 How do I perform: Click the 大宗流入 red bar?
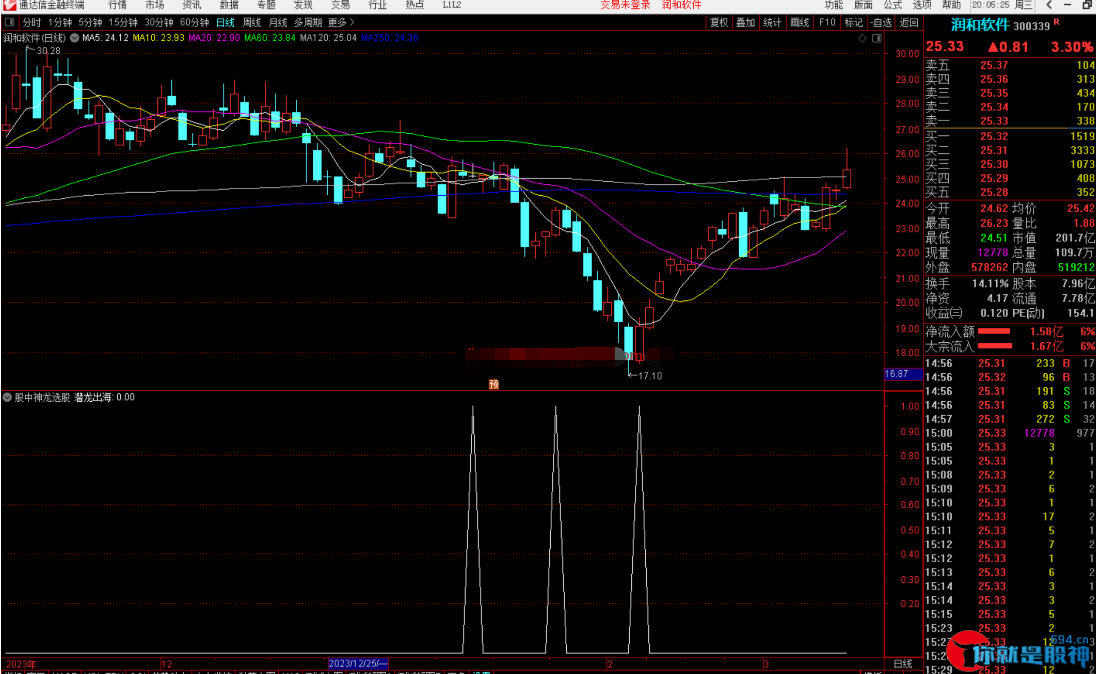pos(994,345)
